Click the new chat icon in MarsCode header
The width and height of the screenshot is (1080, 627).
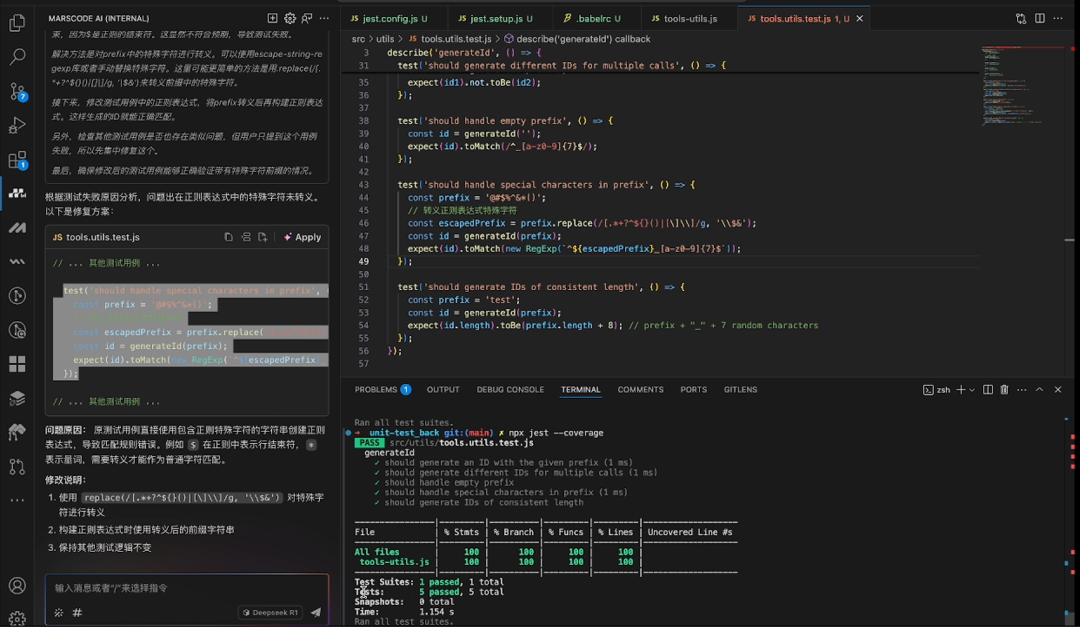pyautogui.click(x=272, y=18)
